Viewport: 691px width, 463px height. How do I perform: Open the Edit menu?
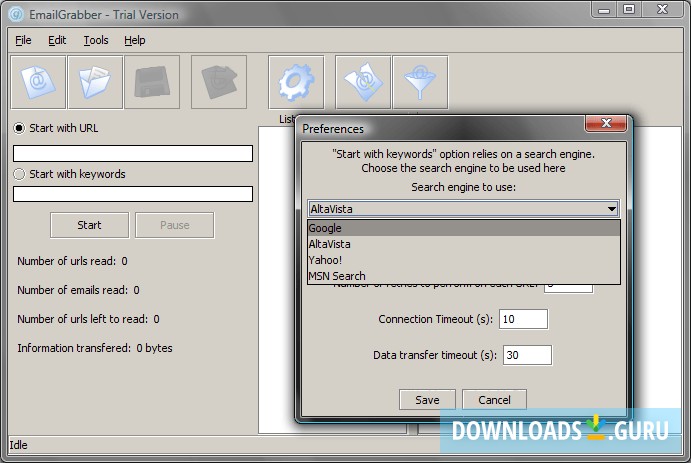tap(57, 40)
